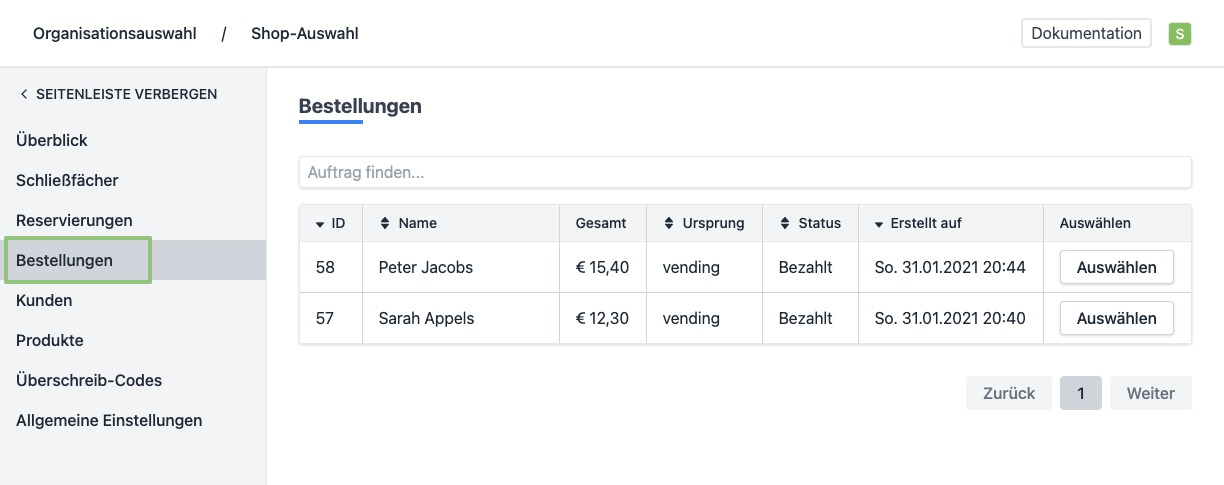Viewport: 1224px width, 485px height.
Task: Sort orders by Name column
Action: 385,224
